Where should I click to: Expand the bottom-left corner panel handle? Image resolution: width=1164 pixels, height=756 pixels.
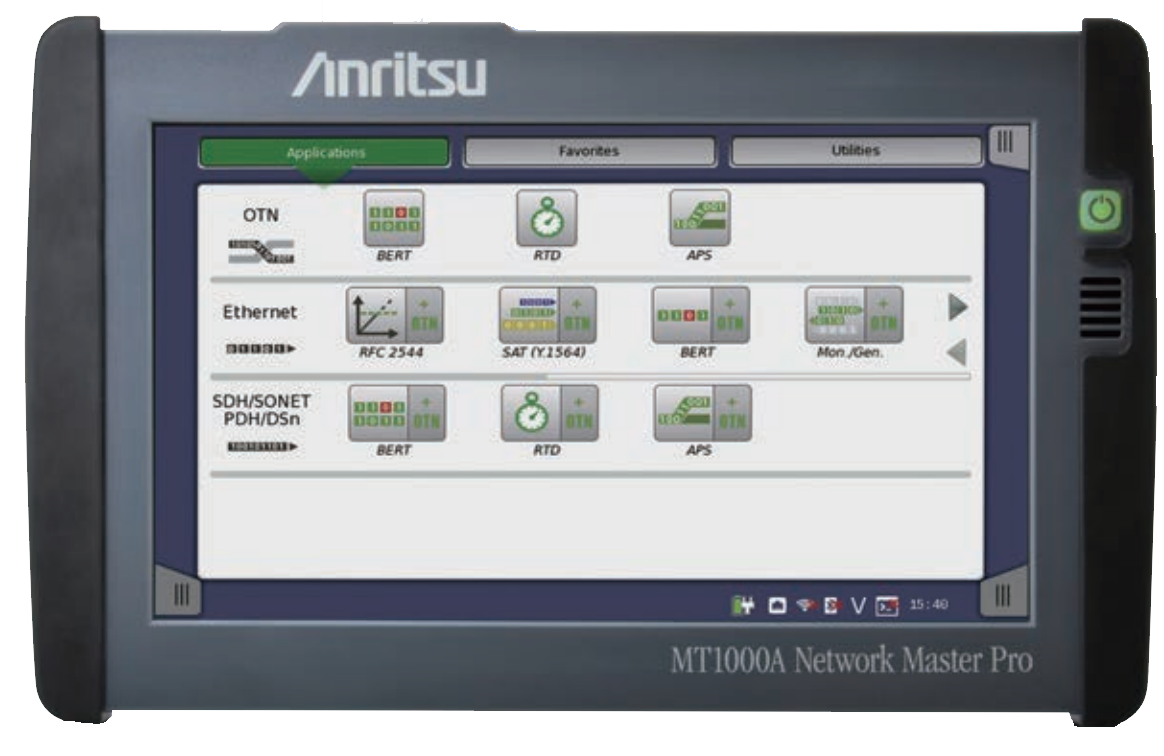(x=178, y=593)
